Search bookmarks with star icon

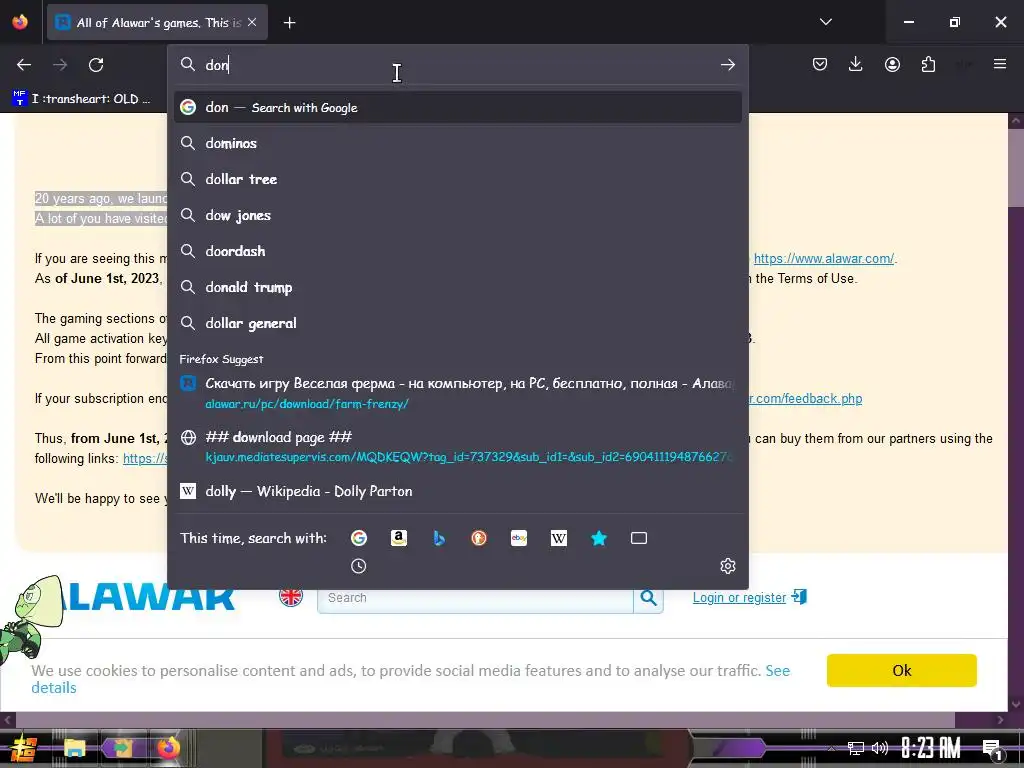point(599,537)
